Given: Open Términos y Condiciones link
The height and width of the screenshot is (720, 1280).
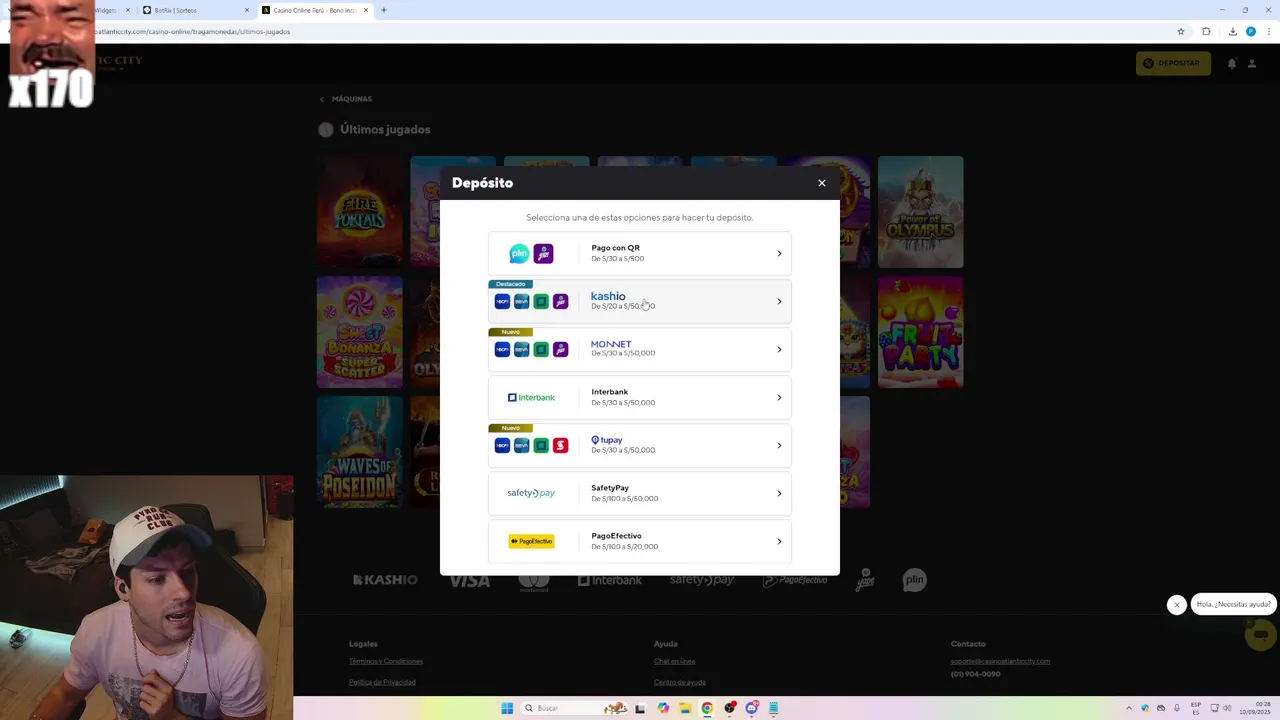Looking at the screenshot, I should tap(386, 661).
